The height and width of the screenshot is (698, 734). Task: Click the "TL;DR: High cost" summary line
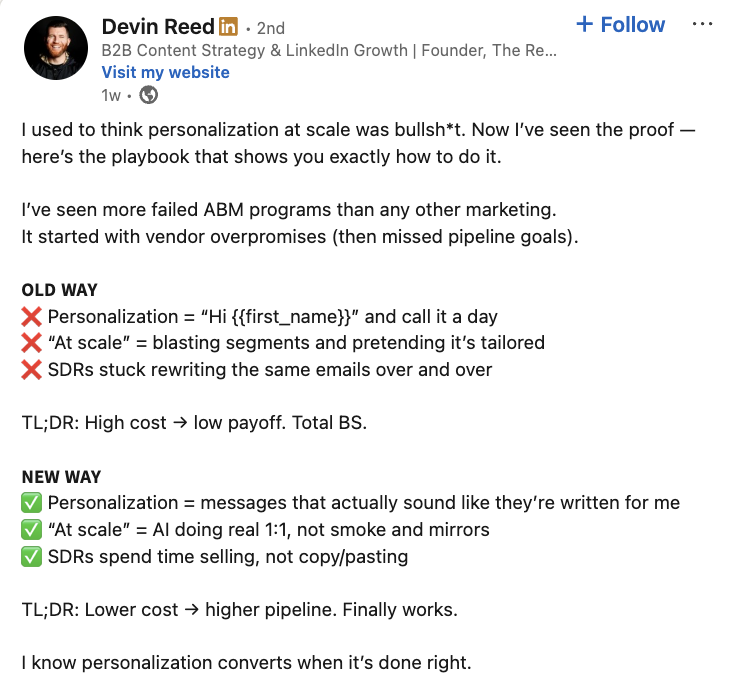[x=194, y=423]
